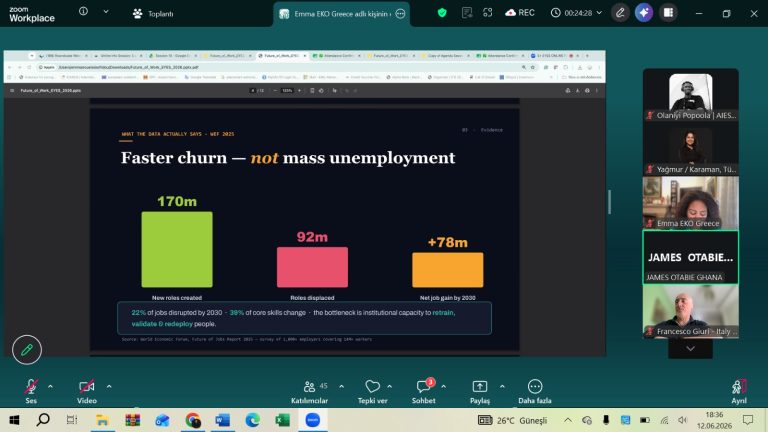Click PDF zoom in plus in shared screen
This screenshot has width=768, height=432.
click(299, 91)
